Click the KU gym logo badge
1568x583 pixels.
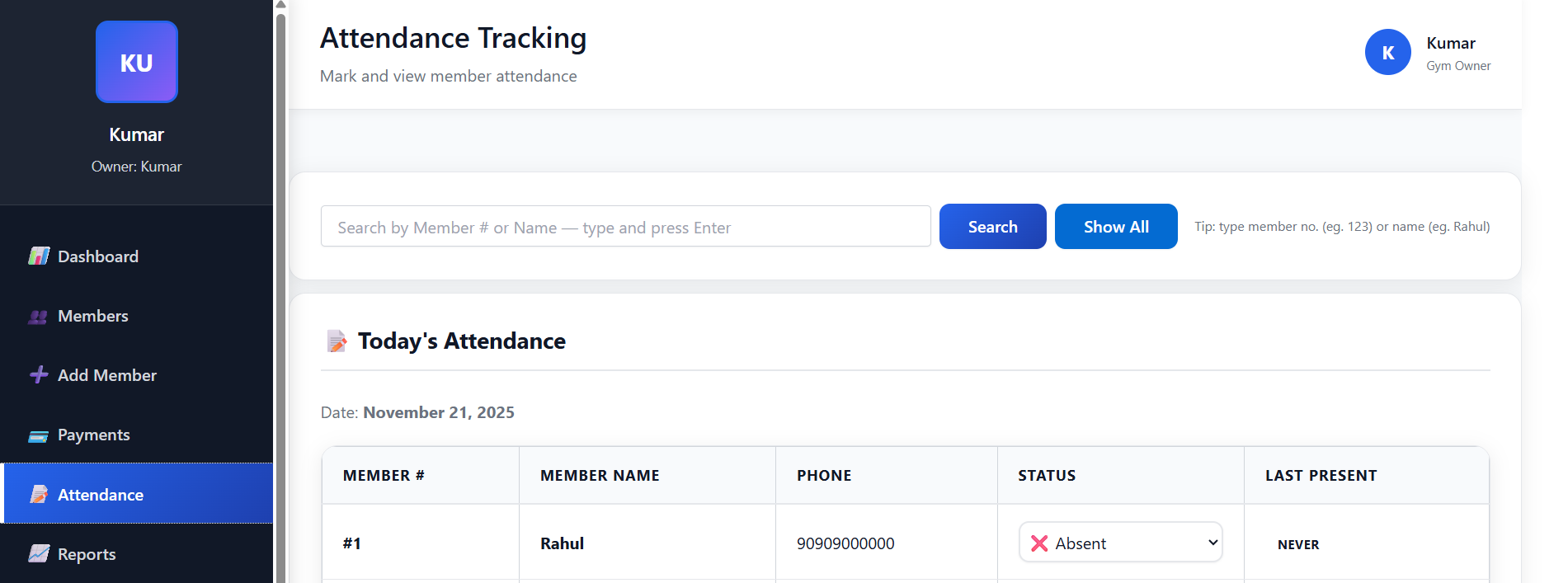click(137, 62)
